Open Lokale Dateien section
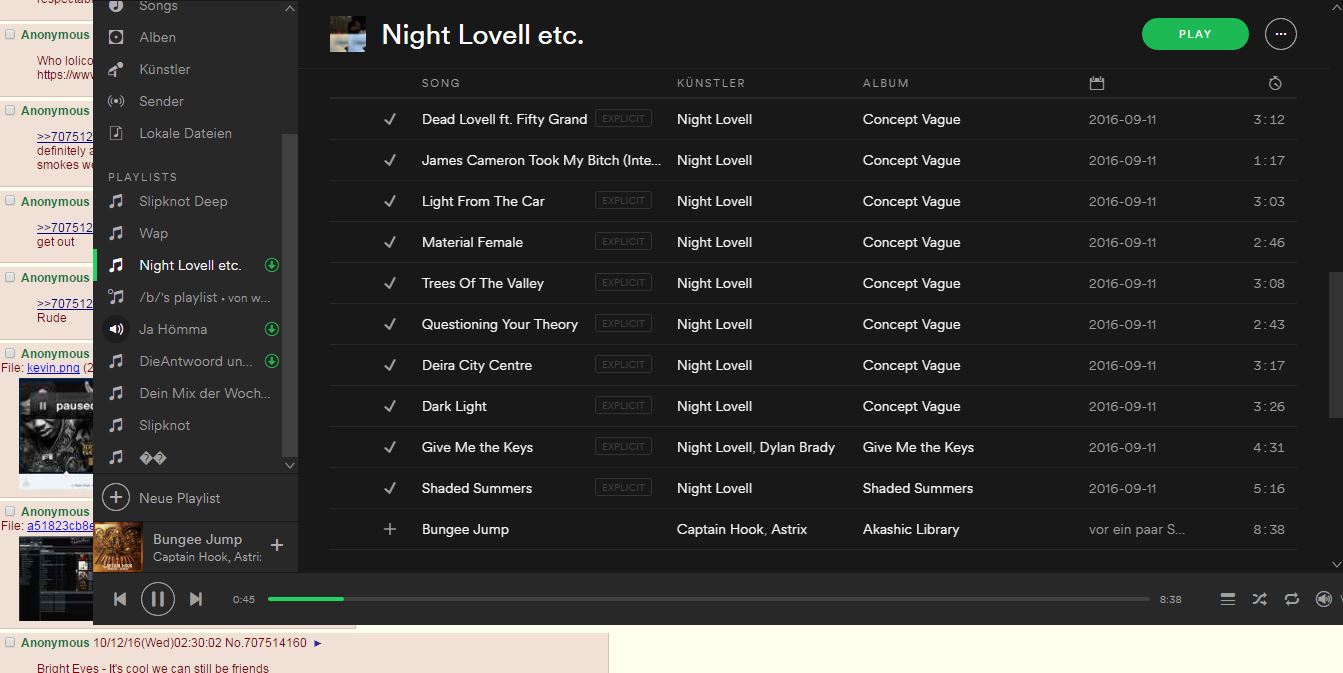1343x673 pixels. 185,133
